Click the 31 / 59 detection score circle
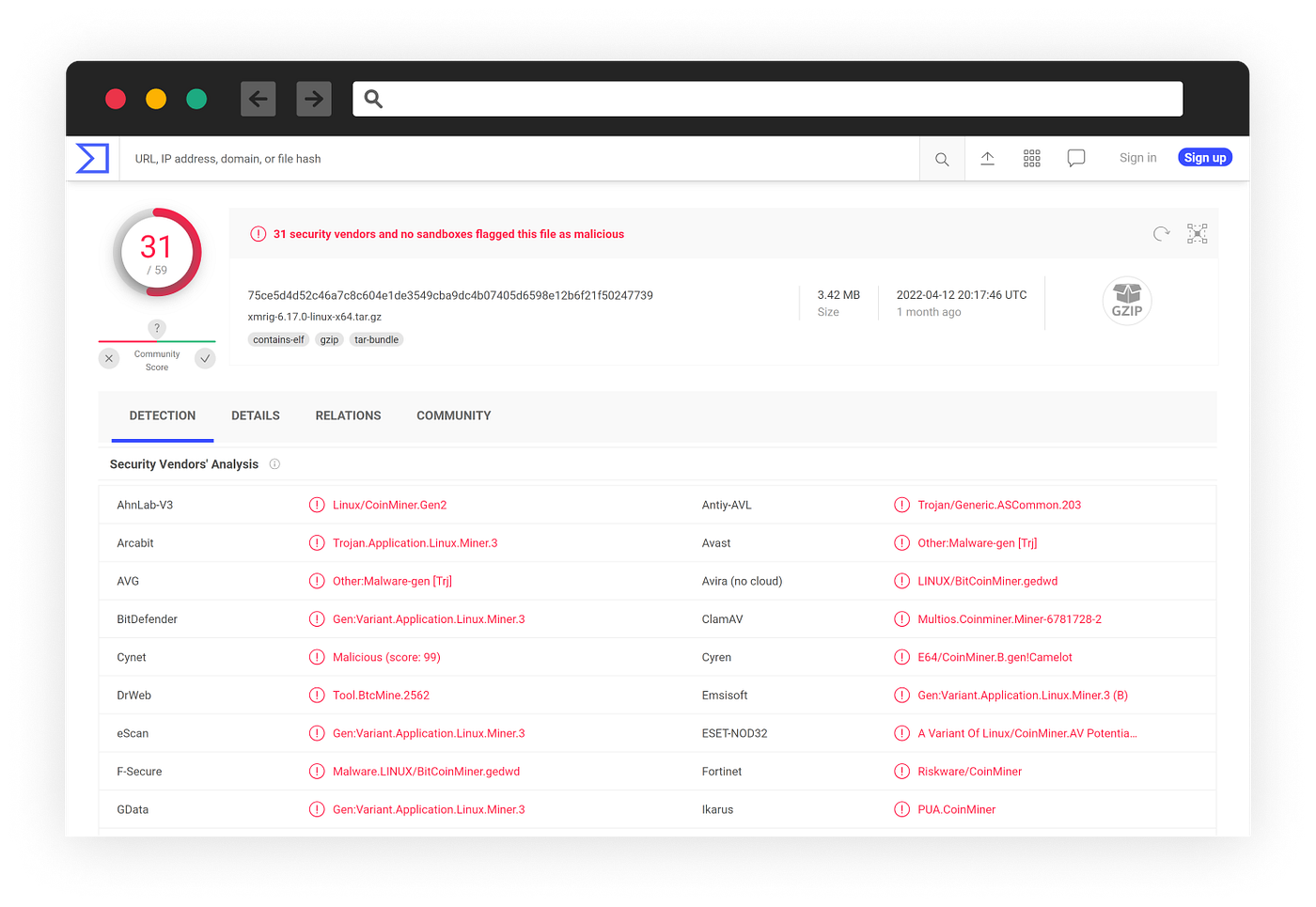Screen dimensions: 1316x907 (x=157, y=253)
